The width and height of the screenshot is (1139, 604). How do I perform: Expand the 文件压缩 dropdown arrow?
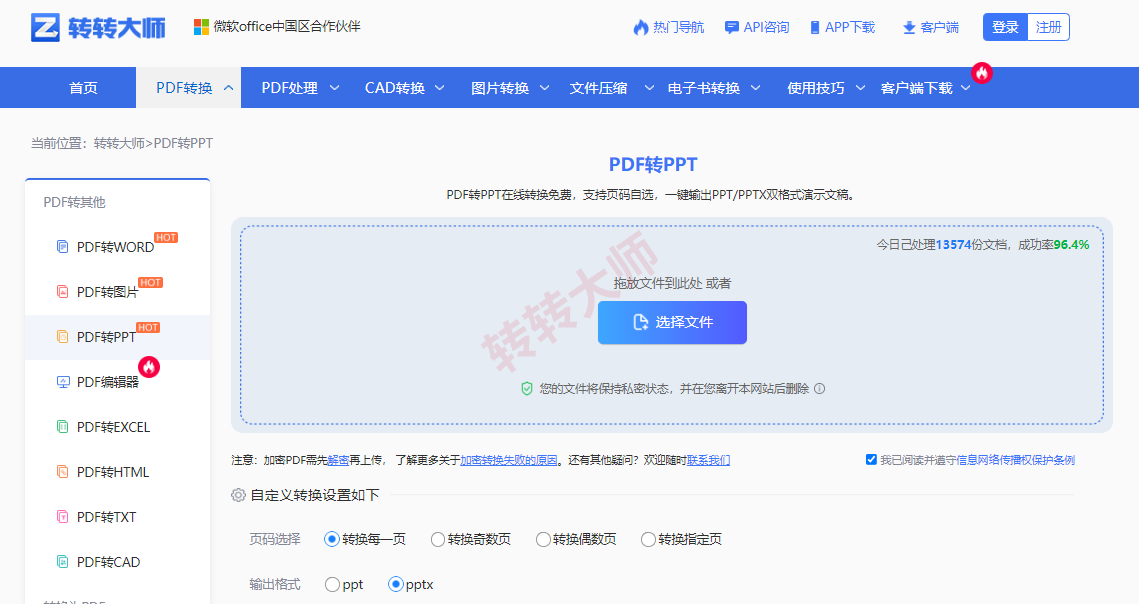pos(649,88)
